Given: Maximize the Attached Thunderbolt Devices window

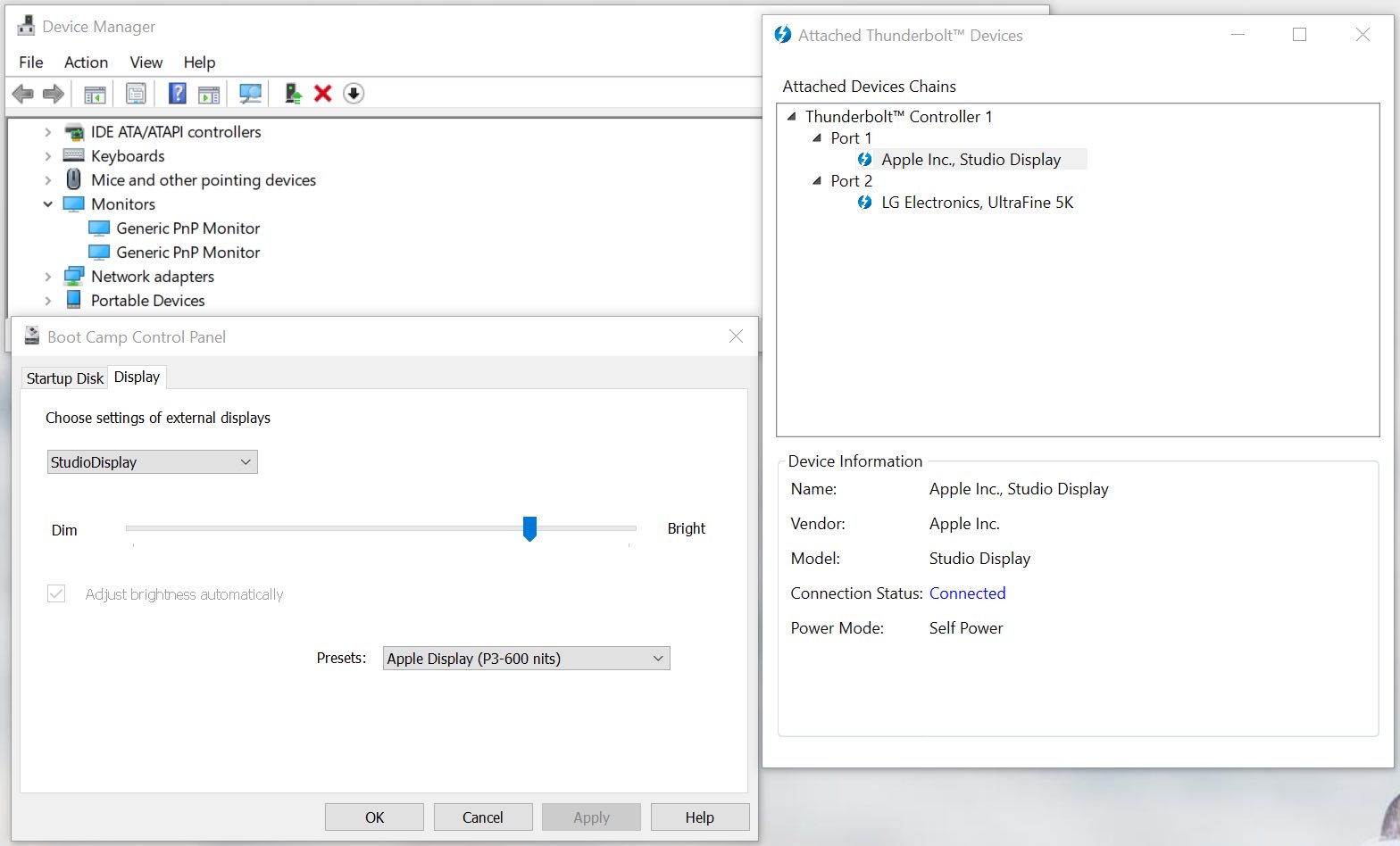Looking at the screenshot, I should click(x=1300, y=35).
